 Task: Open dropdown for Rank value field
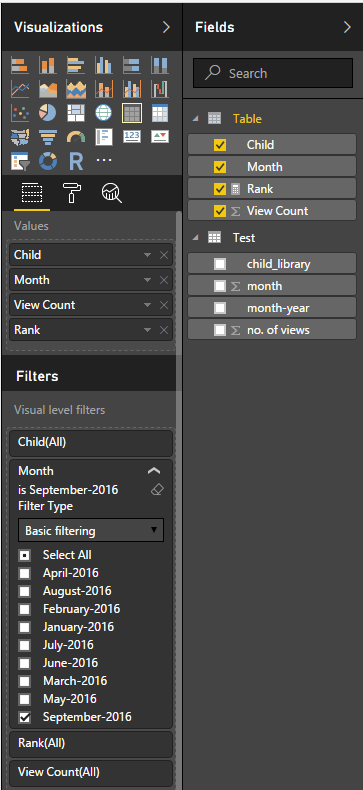click(147, 330)
